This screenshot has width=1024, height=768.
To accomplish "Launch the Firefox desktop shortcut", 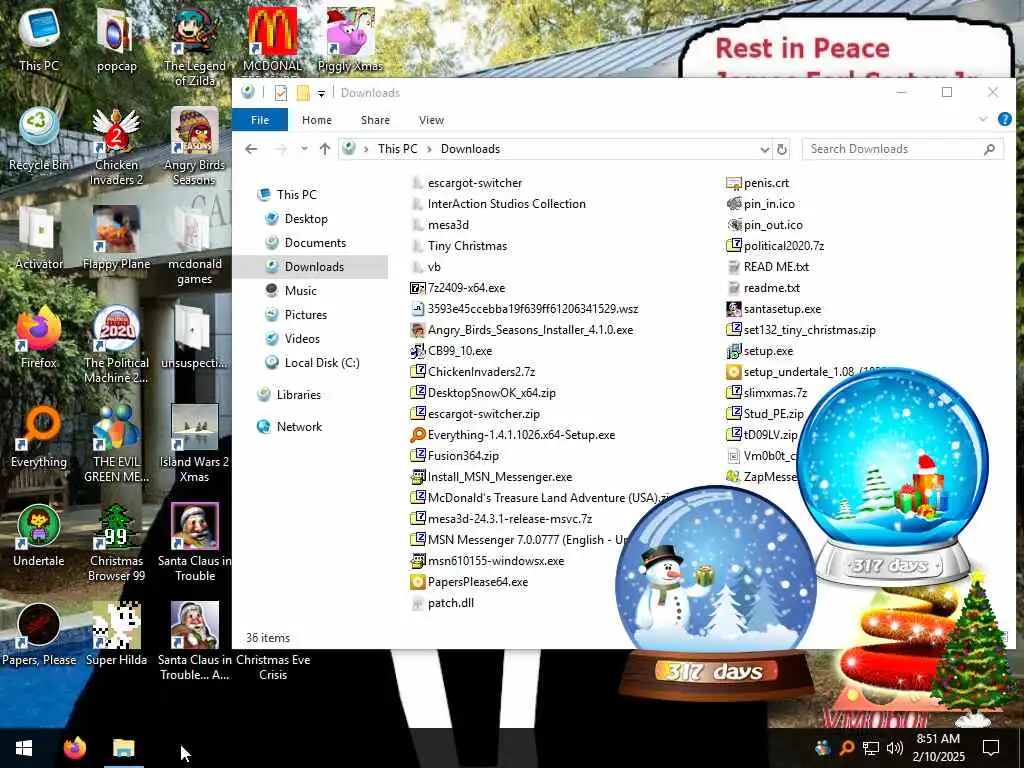I will [x=39, y=338].
